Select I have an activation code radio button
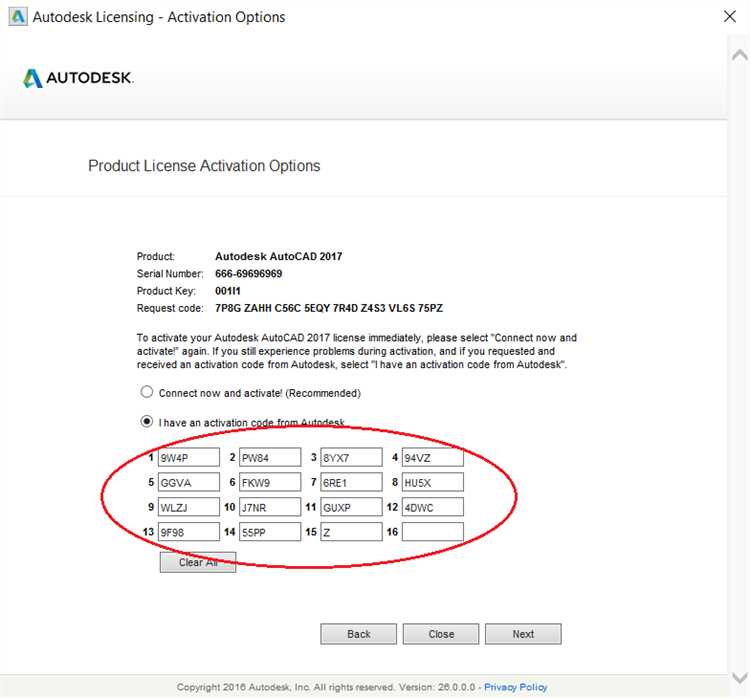 (146, 421)
